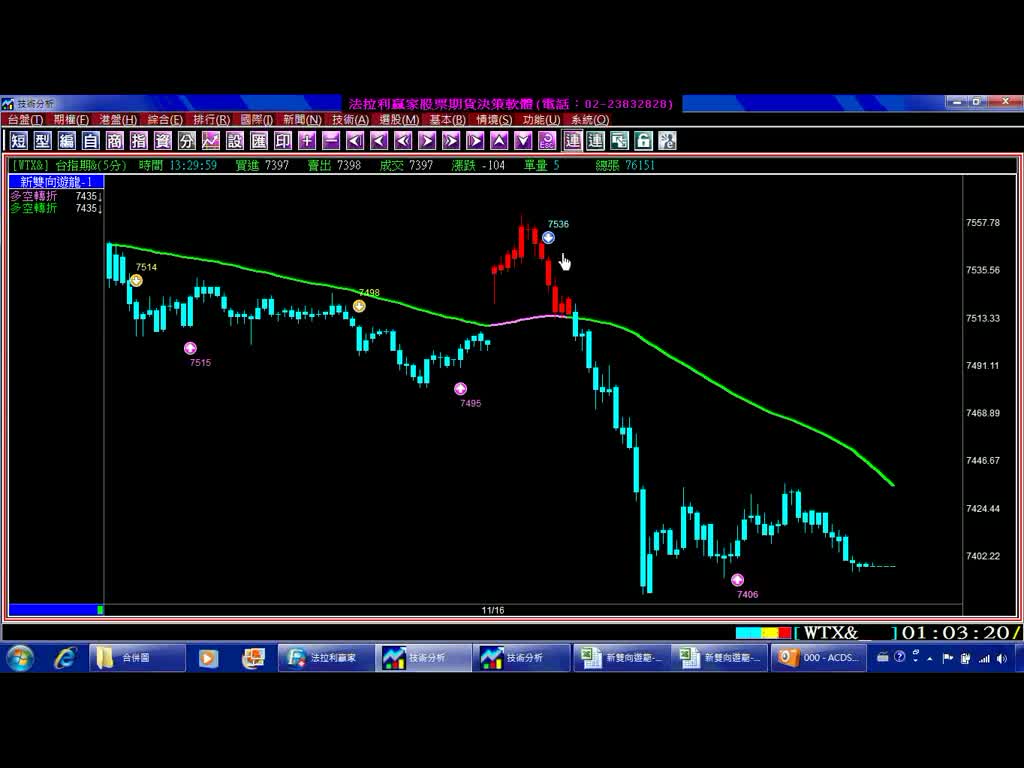Click the yellow signal marker at 7514

coord(136,280)
